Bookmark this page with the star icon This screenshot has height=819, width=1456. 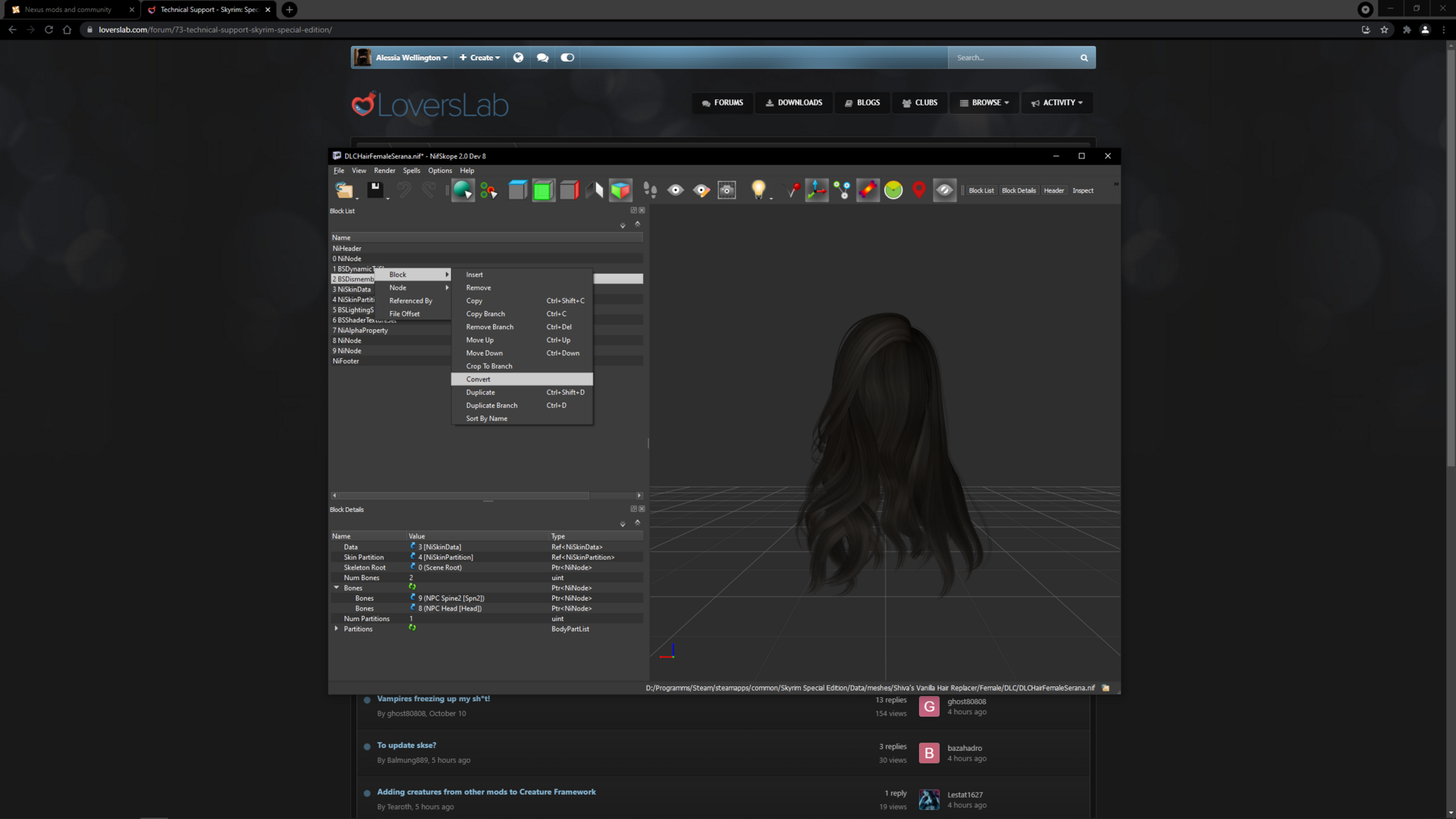pos(1384,30)
